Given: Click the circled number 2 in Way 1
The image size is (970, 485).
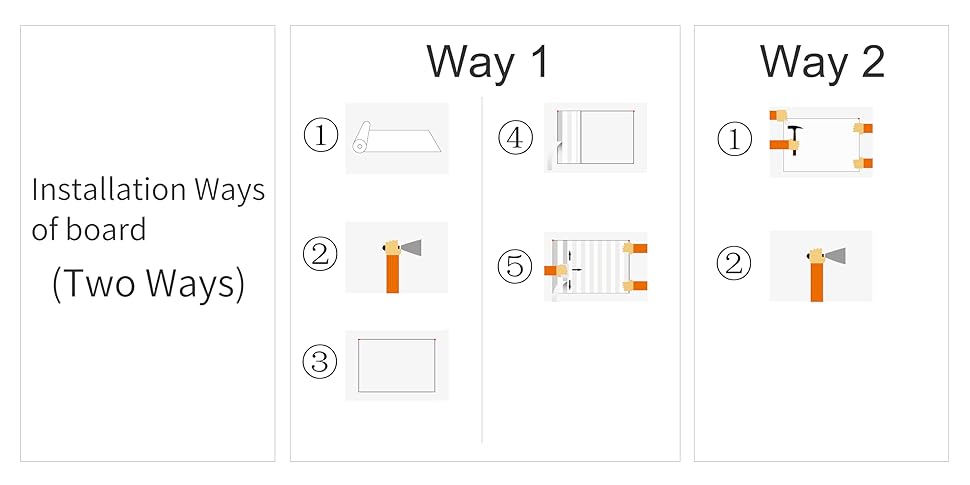Looking at the screenshot, I should [320, 254].
